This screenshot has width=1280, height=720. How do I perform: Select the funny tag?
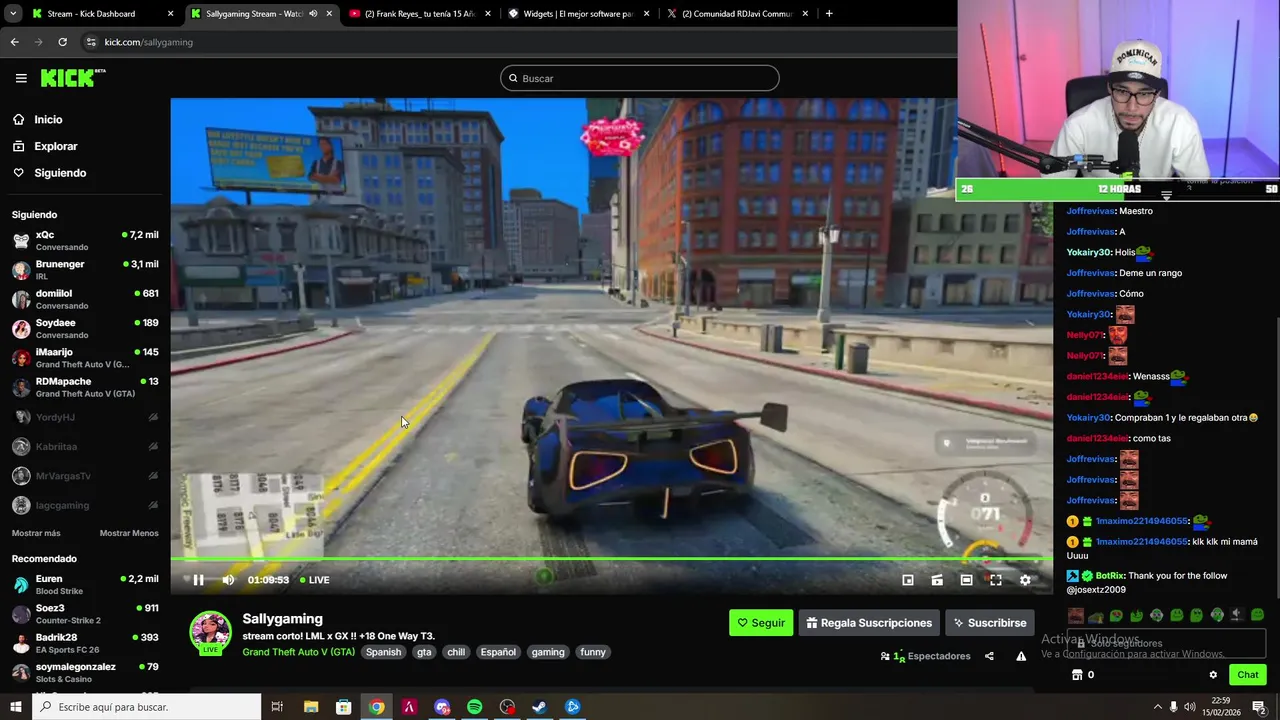coord(593,652)
